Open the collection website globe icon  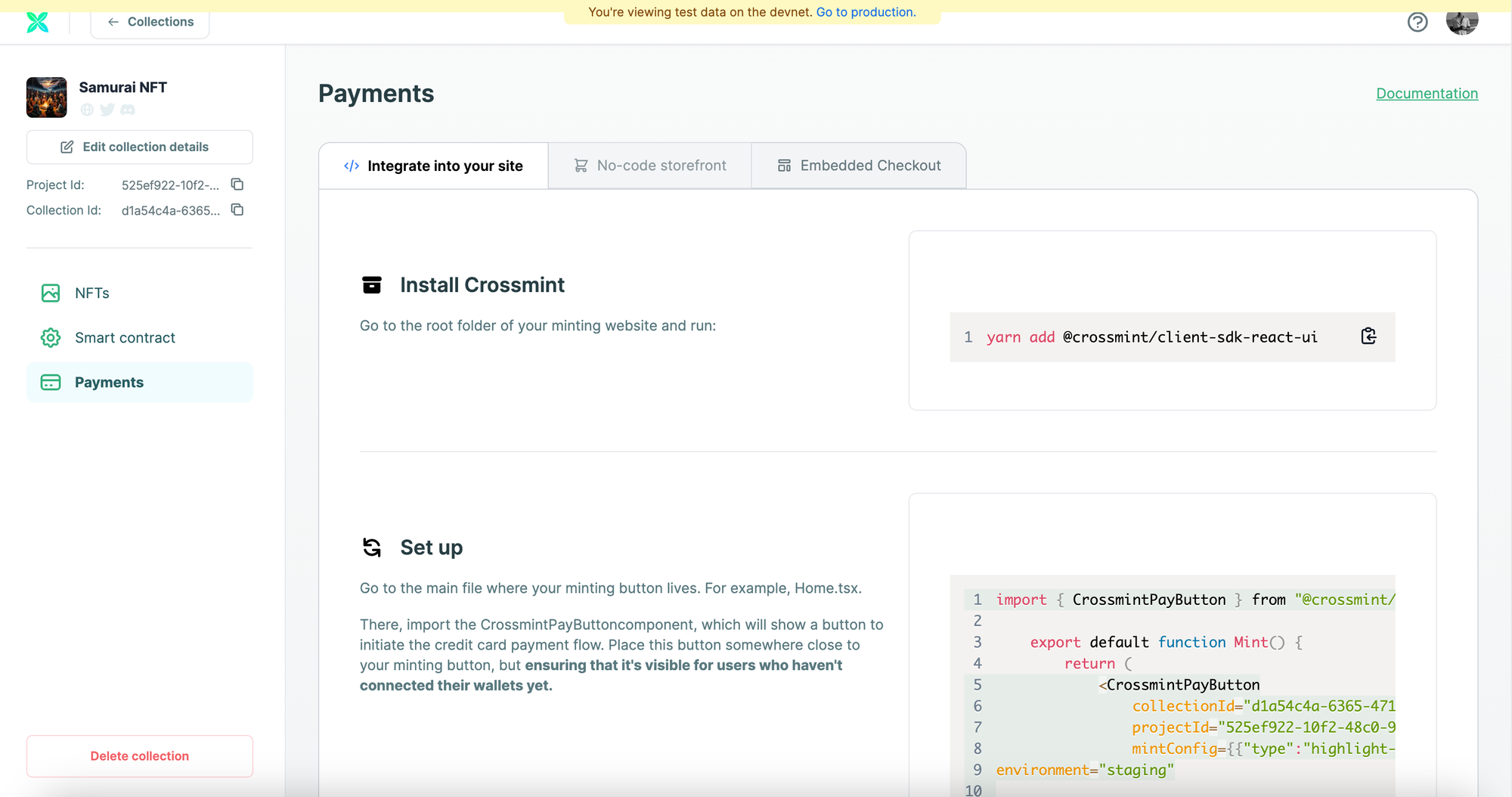87,110
